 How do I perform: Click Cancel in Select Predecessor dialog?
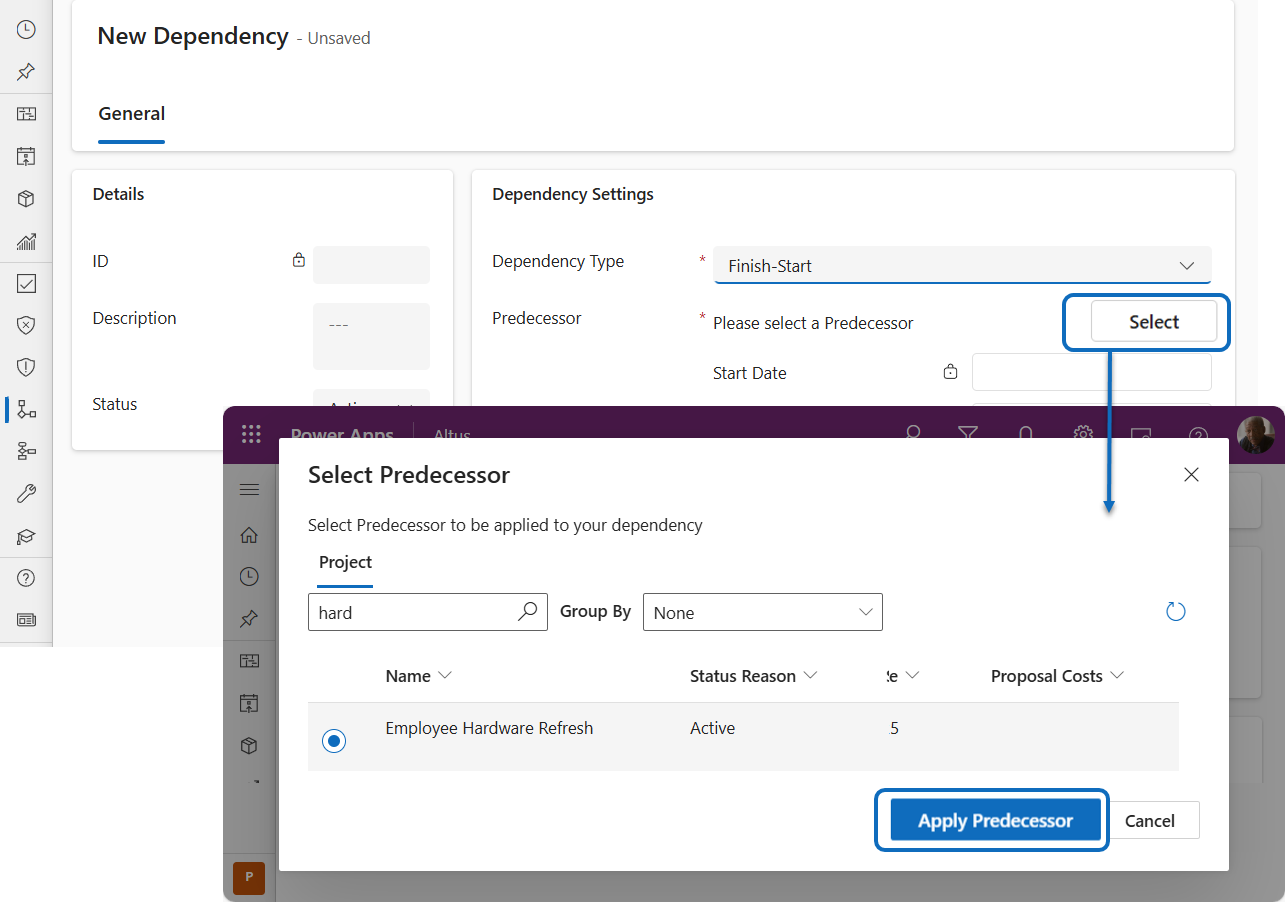1149,821
